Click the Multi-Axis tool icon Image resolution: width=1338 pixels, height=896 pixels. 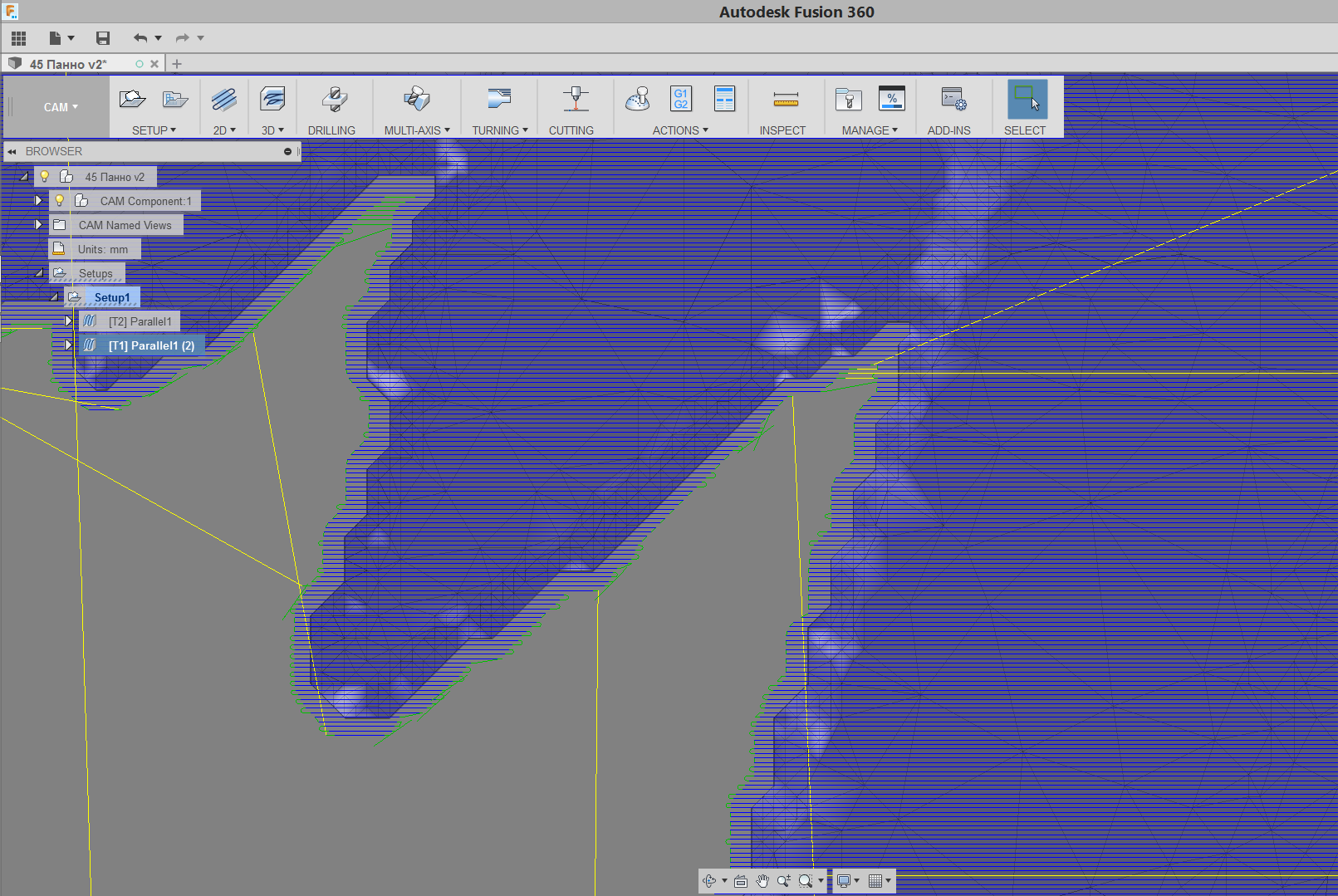[417, 100]
